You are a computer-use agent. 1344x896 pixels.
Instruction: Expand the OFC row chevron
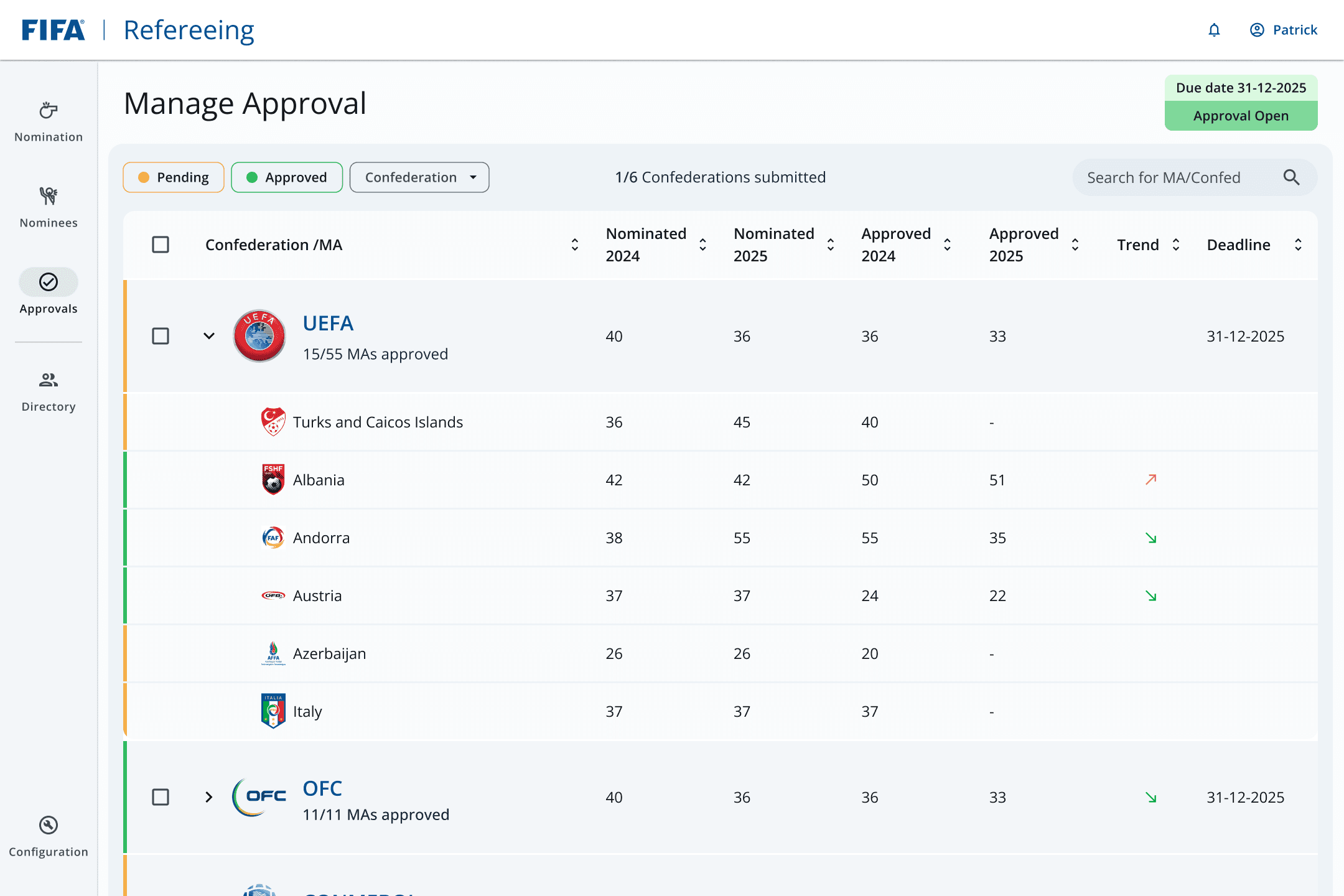coord(209,797)
